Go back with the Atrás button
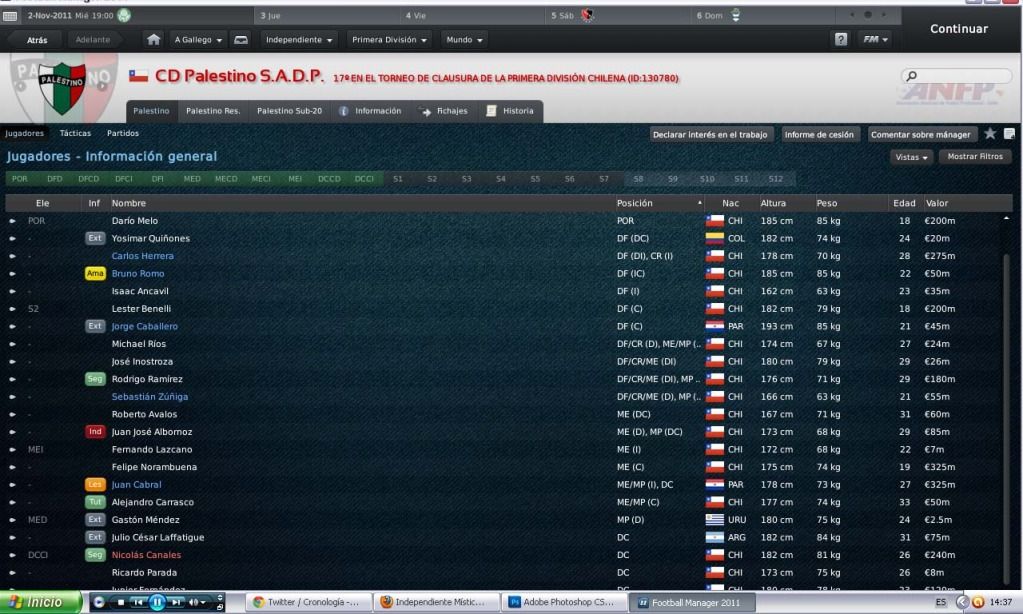The image size is (1023, 614). 37,40
